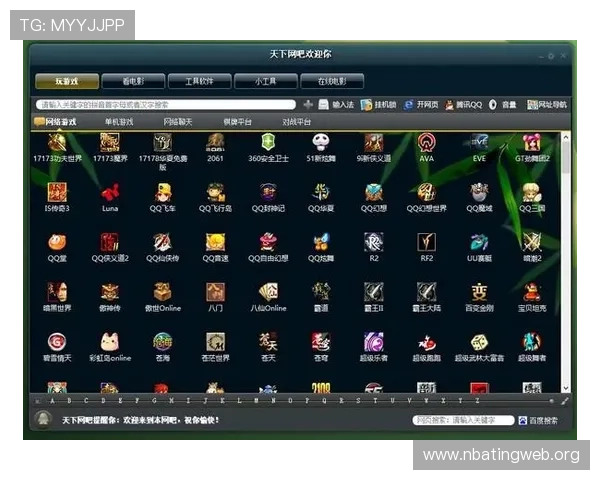Image resolution: width=600 pixels, height=480 pixels.
Task: Launch 腾讯QQ from the toolbar
Action: [463, 104]
